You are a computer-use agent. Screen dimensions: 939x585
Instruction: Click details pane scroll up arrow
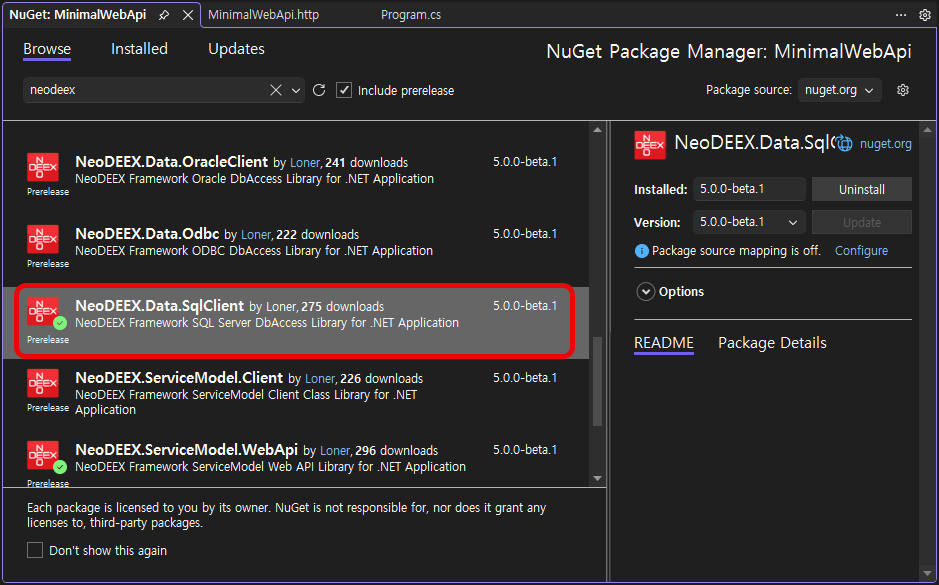click(927, 130)
